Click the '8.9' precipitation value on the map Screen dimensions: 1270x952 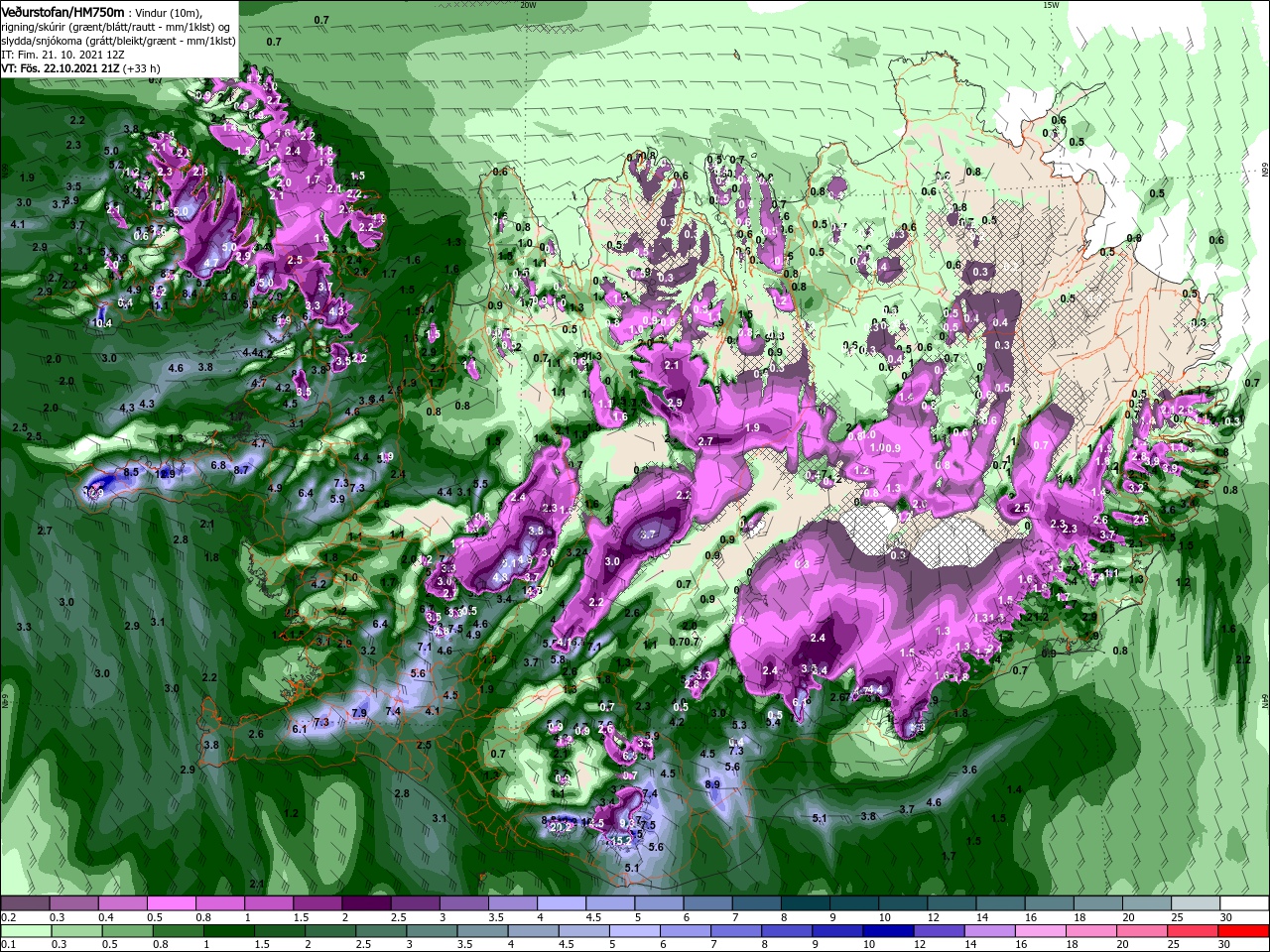tap(712, 783)
